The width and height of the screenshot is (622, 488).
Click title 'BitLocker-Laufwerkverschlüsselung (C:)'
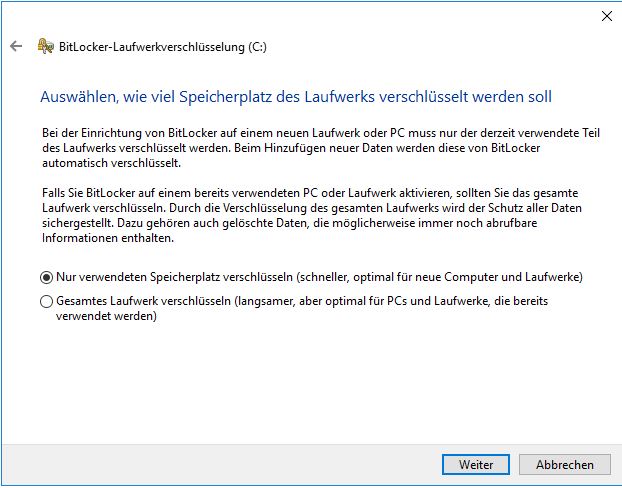pyautogui.click(x=163, y=47)
